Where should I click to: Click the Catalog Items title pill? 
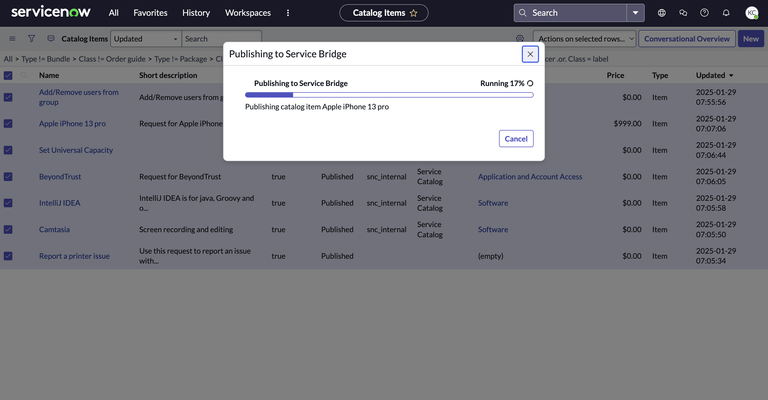(x=384, y=13)
